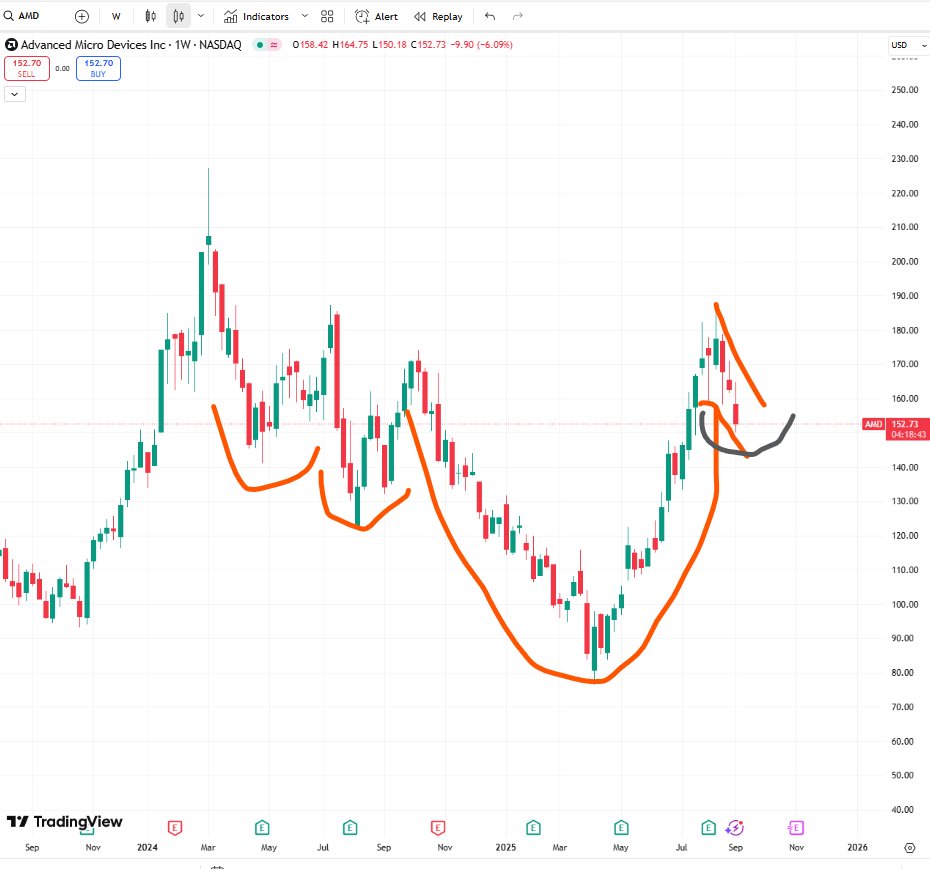
Task: Click the purple lightning event icon near Sep
Action: click(735, 827)
